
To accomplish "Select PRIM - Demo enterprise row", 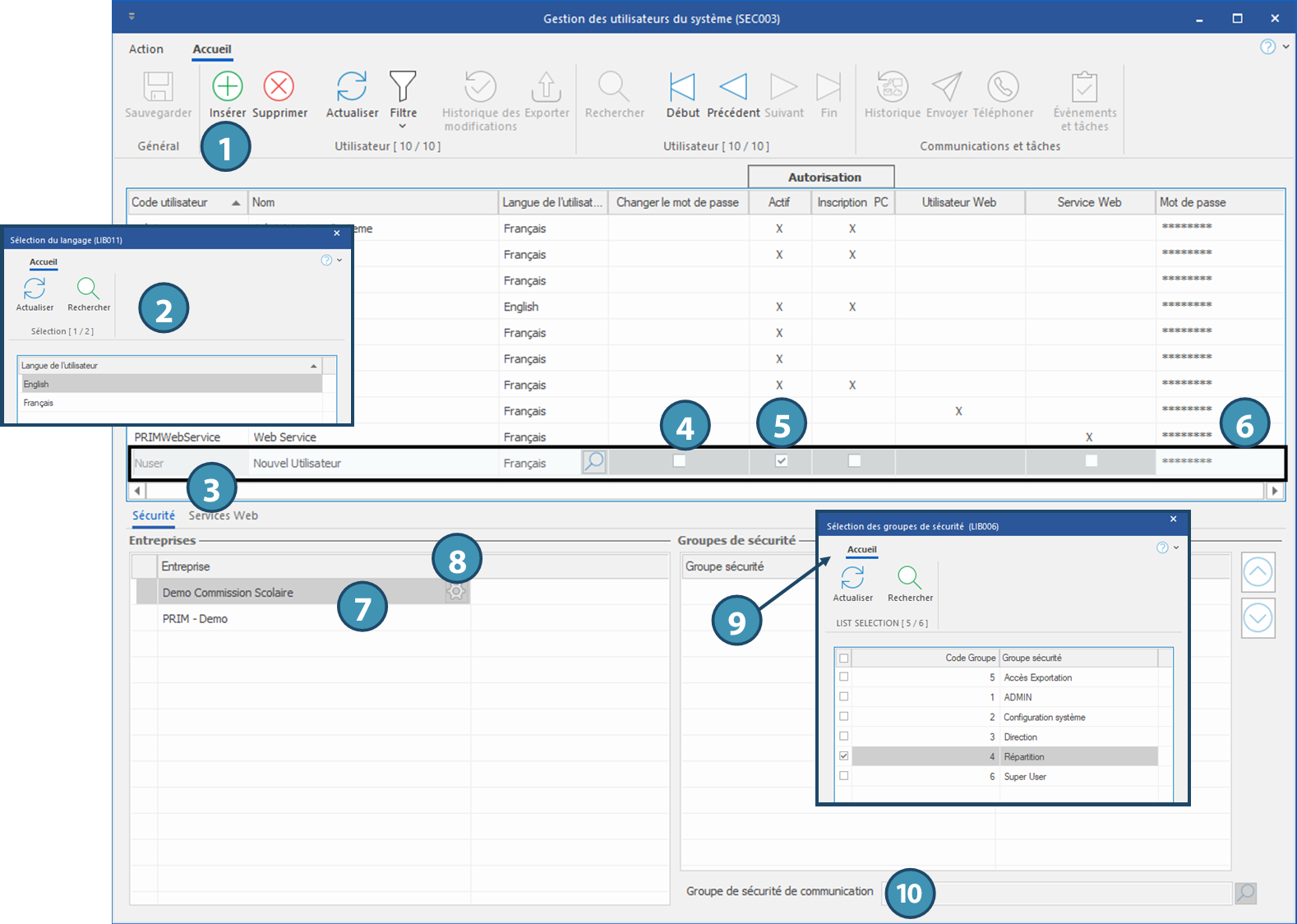I will tap(196, 619).
